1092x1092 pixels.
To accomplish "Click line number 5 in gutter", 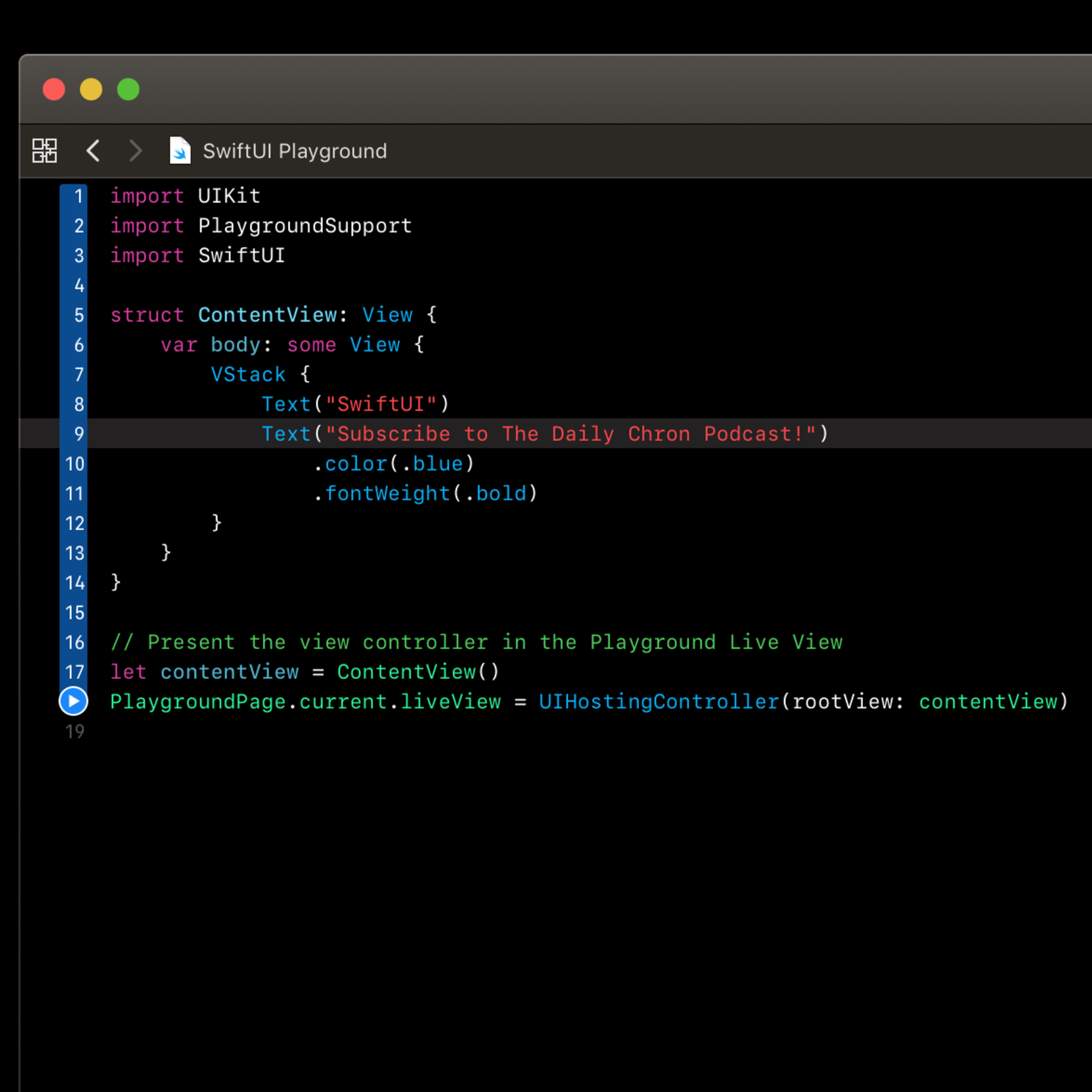I will [x=79, y=315].
